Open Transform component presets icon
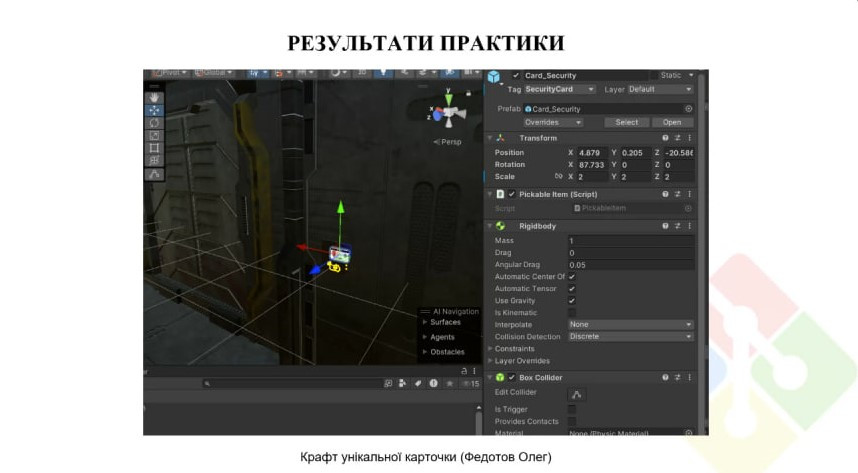The height and width of the screenshot is (473, 858). tap(677, 138)
